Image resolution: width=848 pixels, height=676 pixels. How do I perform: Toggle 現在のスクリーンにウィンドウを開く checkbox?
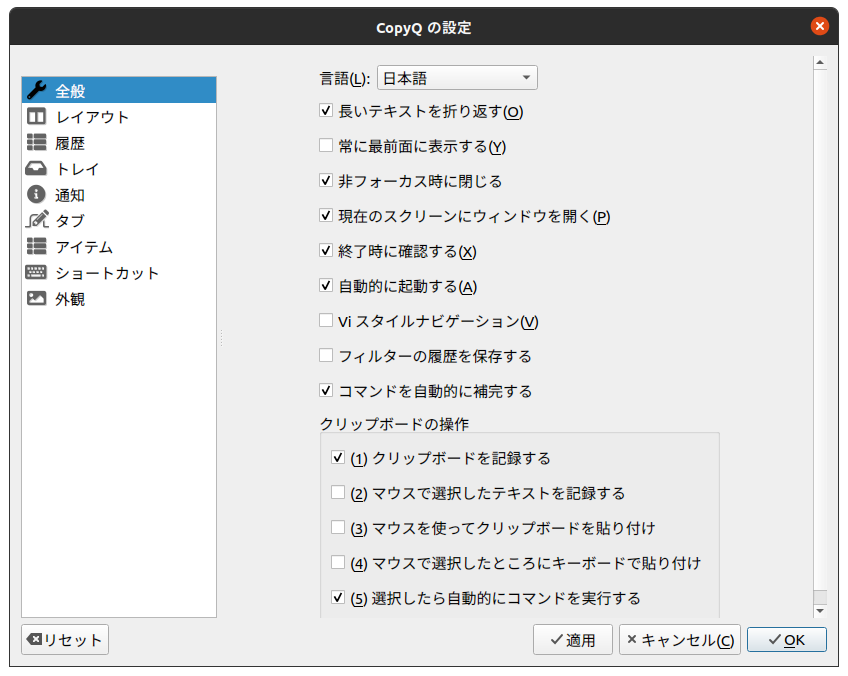click(326, 215)
